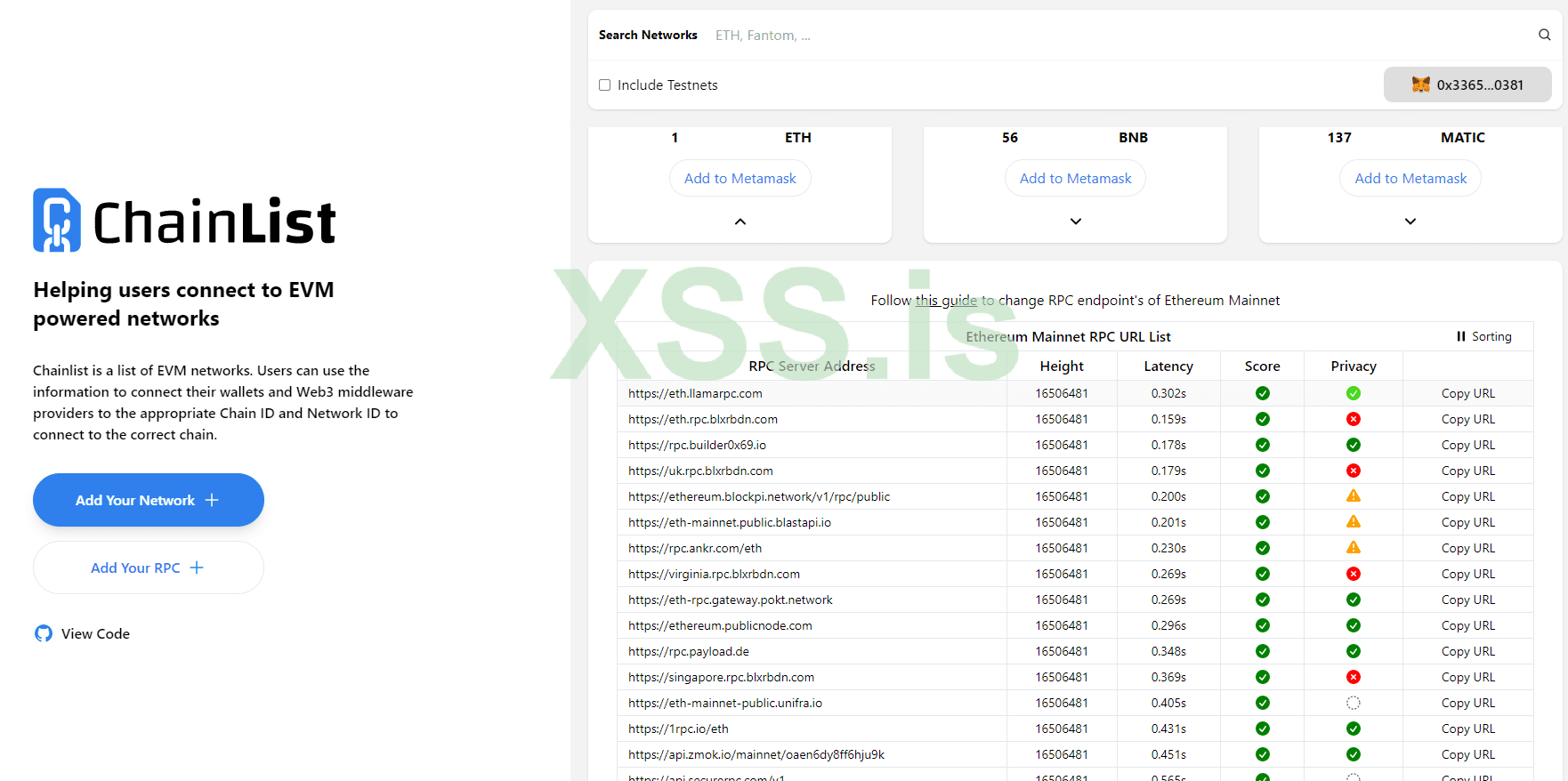1568x781 pixels.
Task: Click red privacy icon for eth.rpc.blxrbdn.com
Action: pos(1353,419)
